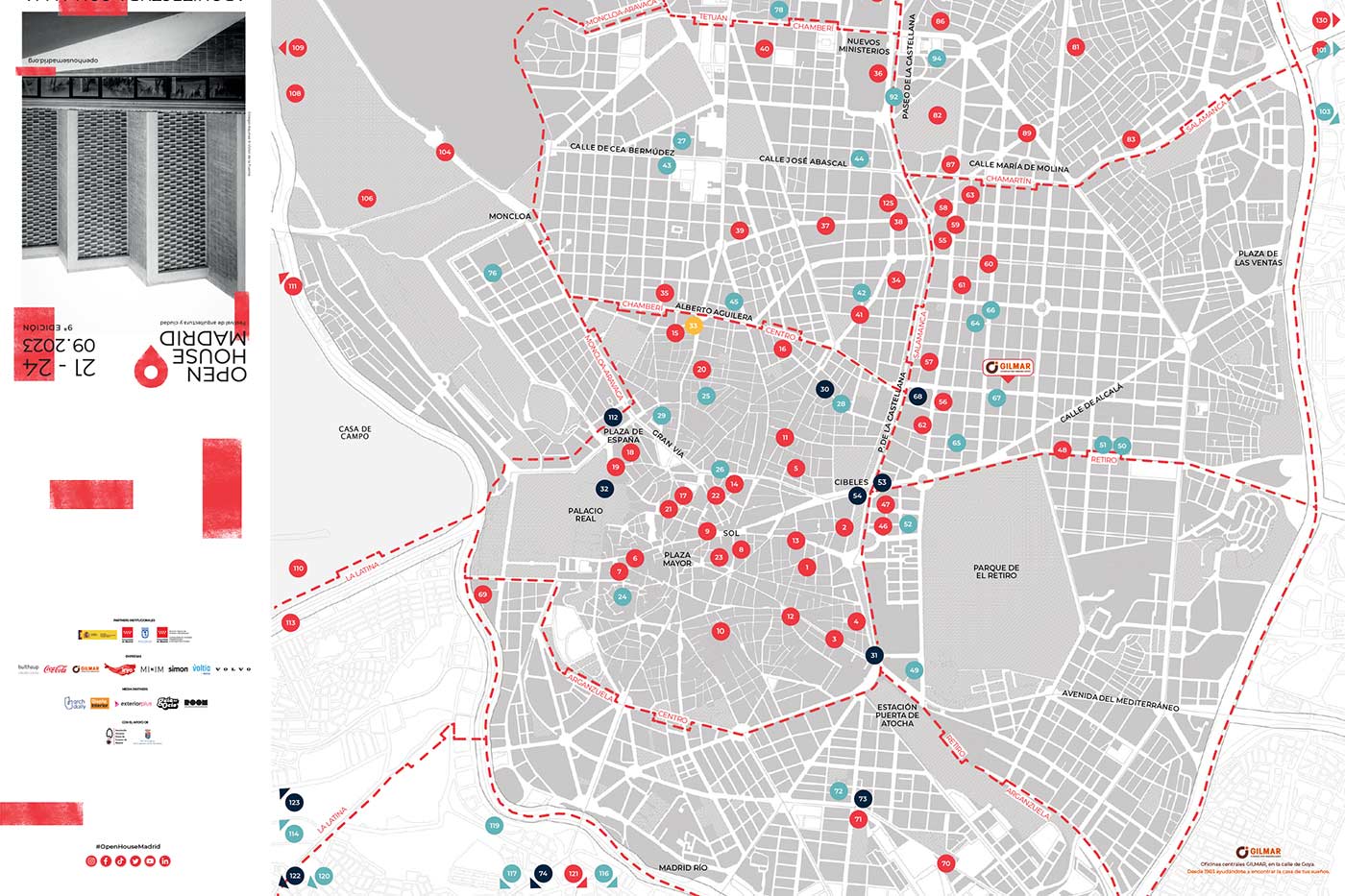Select teal marker 72 near Atocha
The width and height of the screenshot is (1345, 896).
(x=839, y=792)
